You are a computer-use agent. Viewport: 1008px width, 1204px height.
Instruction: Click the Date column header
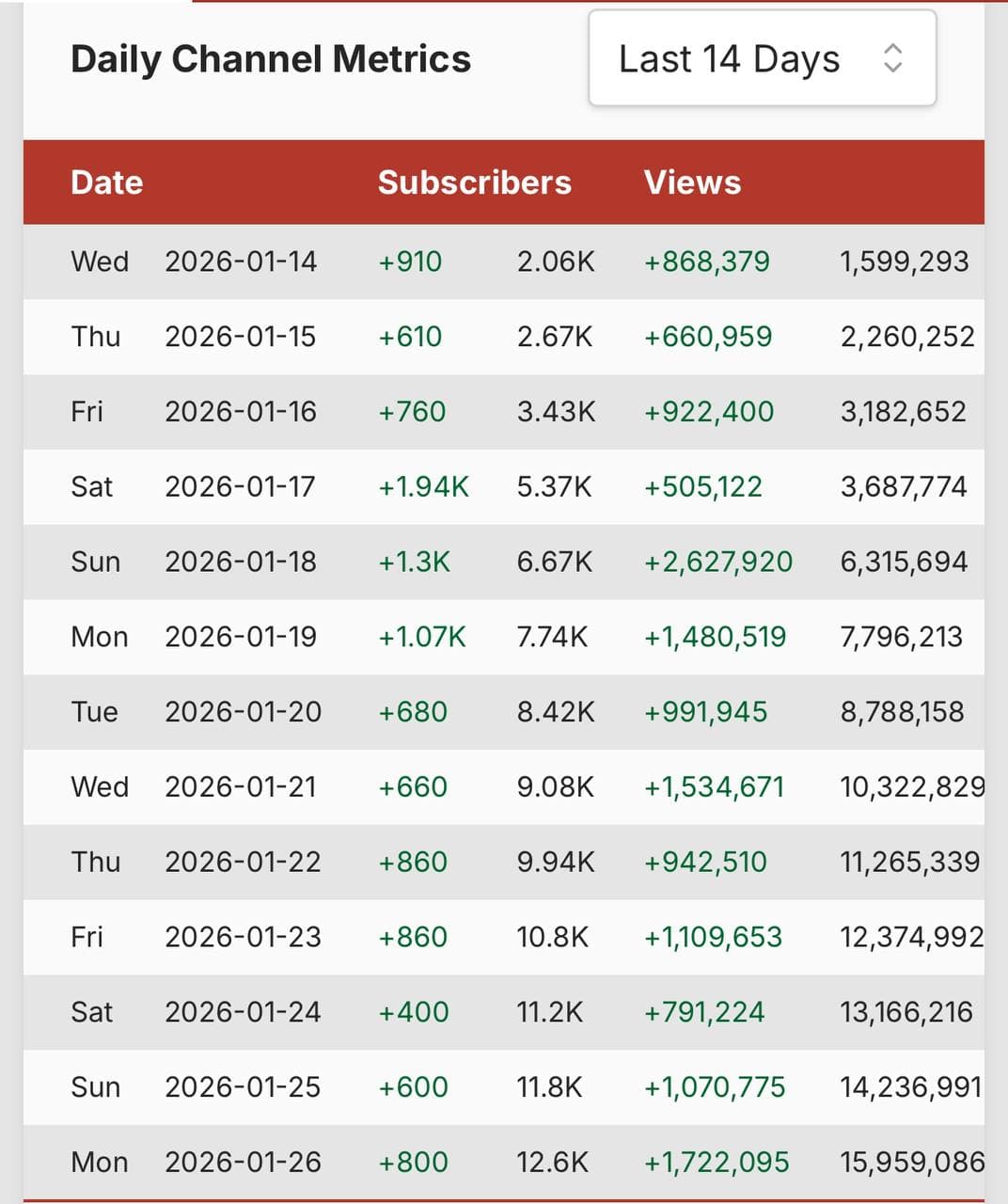point(106,182)
